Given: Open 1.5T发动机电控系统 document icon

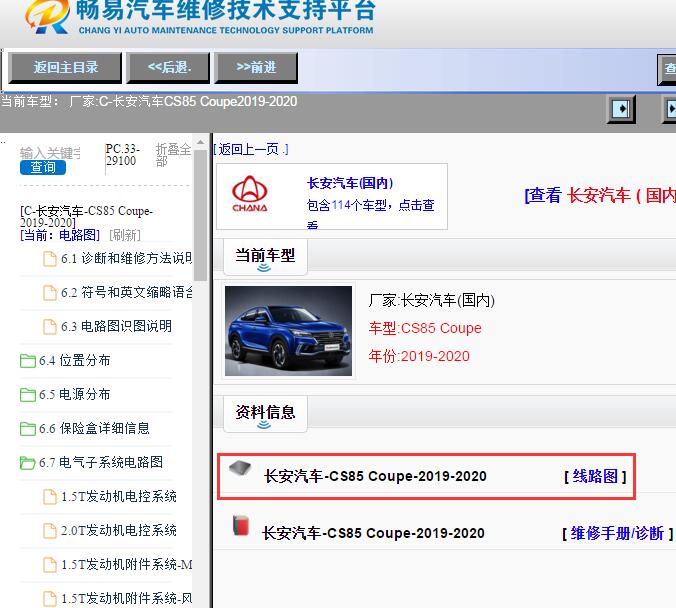Looking at the screenshot, I should (x=50, y=497).
